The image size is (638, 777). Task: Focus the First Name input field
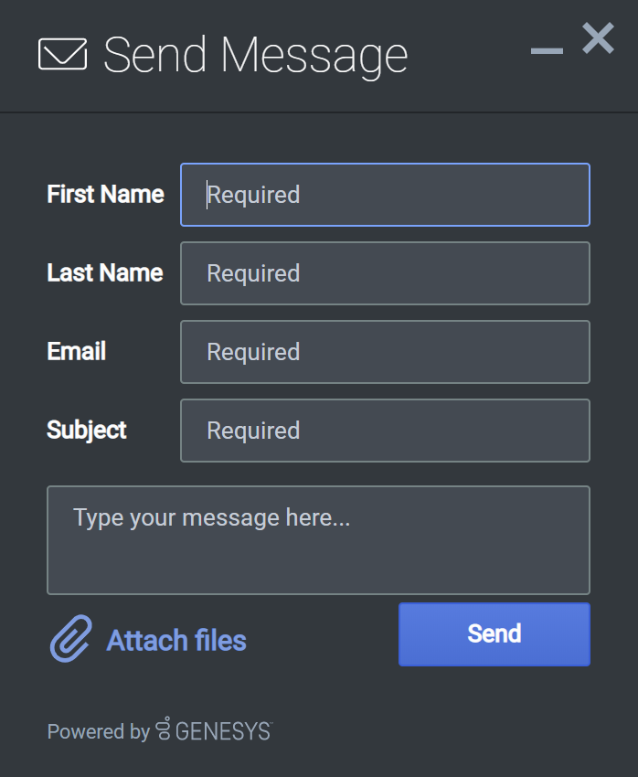(385, 195)
